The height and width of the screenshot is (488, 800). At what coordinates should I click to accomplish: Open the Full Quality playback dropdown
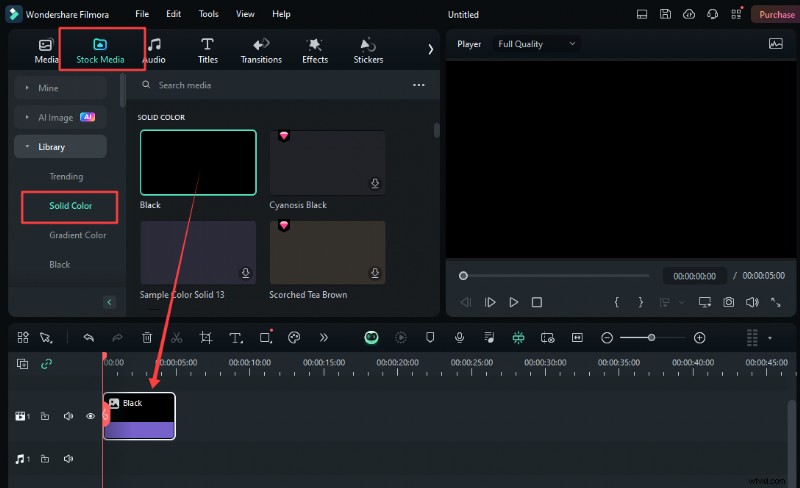click(x=537, y=44)
